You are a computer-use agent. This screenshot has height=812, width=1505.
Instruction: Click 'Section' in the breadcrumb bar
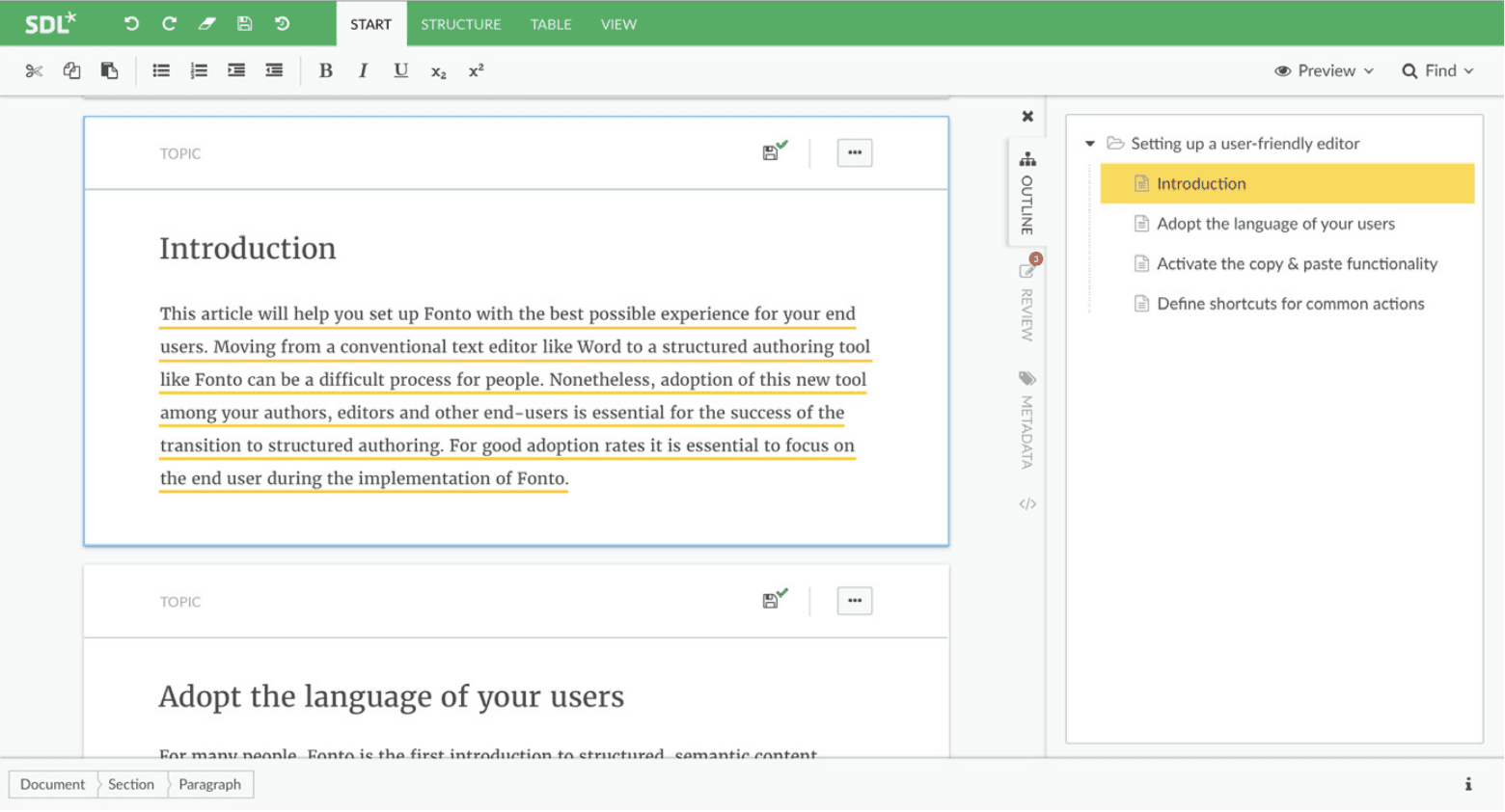(130, 784)
